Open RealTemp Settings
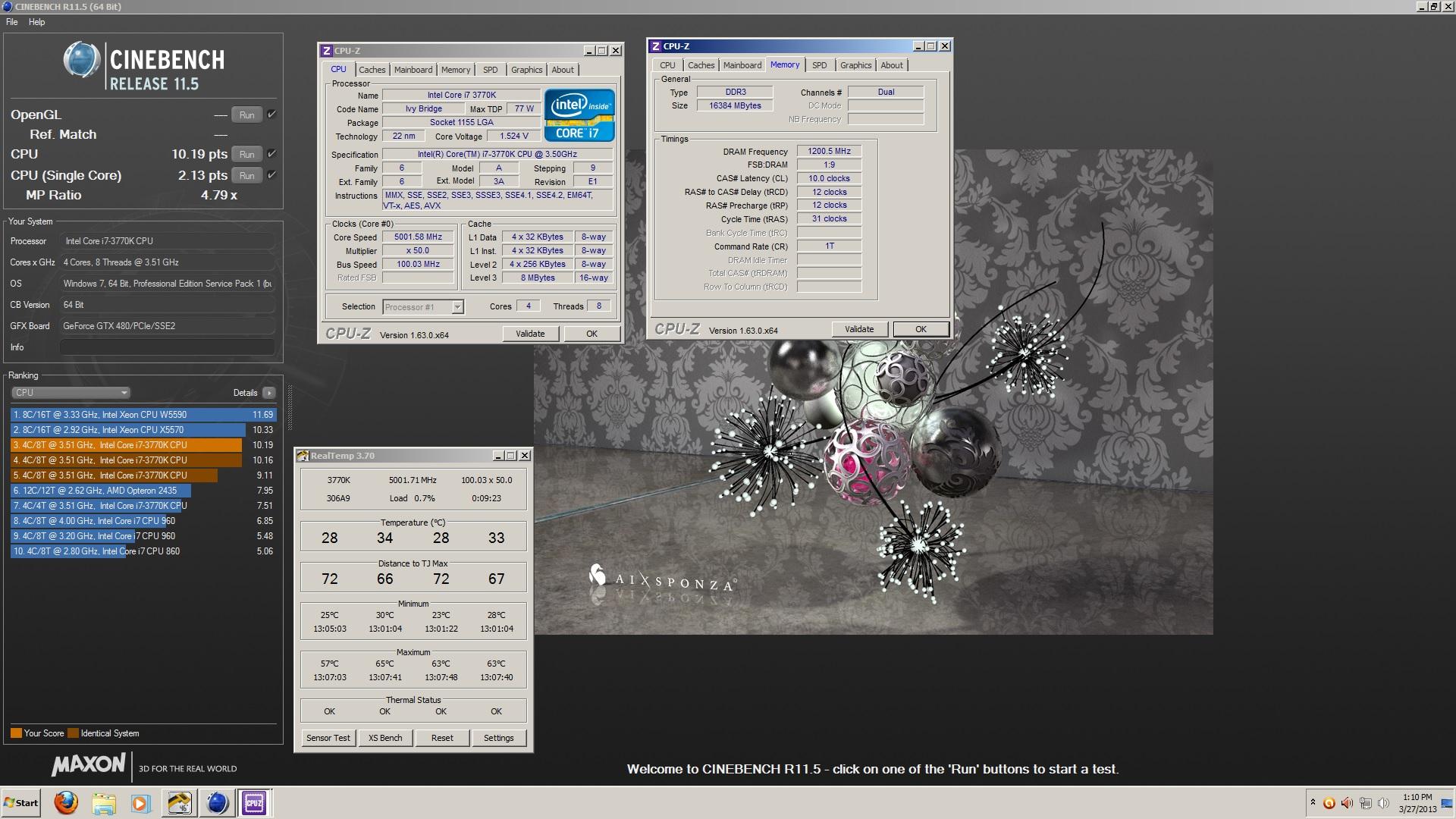Screen dimensions: 1456x819 point(499,738)
